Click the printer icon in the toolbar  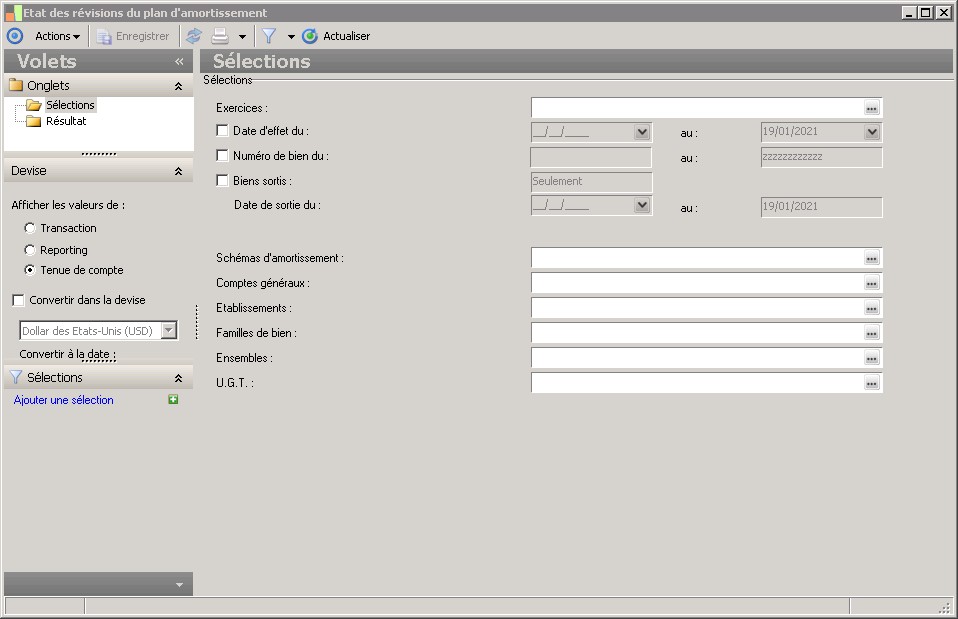(x=220, y=36)
